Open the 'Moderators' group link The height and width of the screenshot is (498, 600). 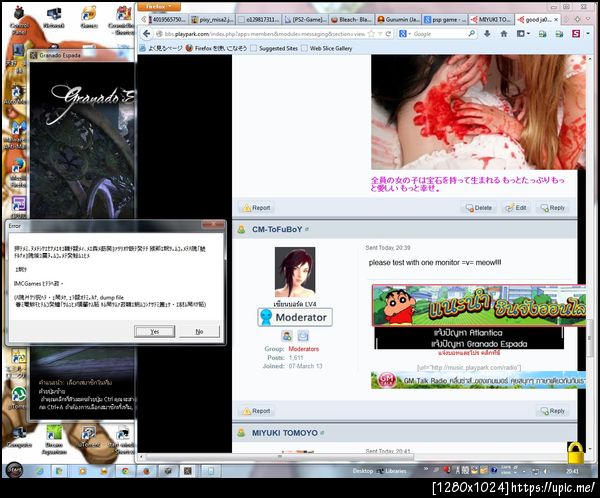(x=303, y=349)
